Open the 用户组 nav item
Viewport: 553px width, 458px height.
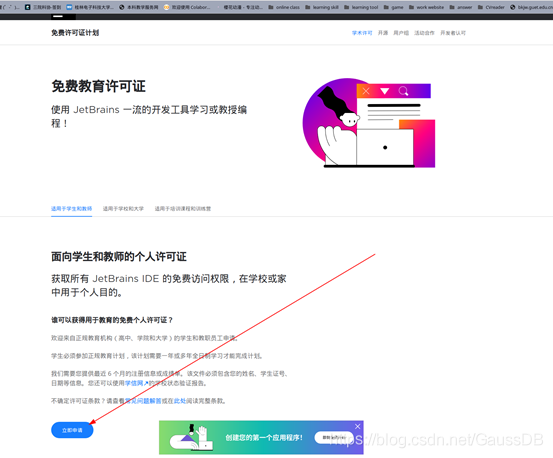click(401, 33)
